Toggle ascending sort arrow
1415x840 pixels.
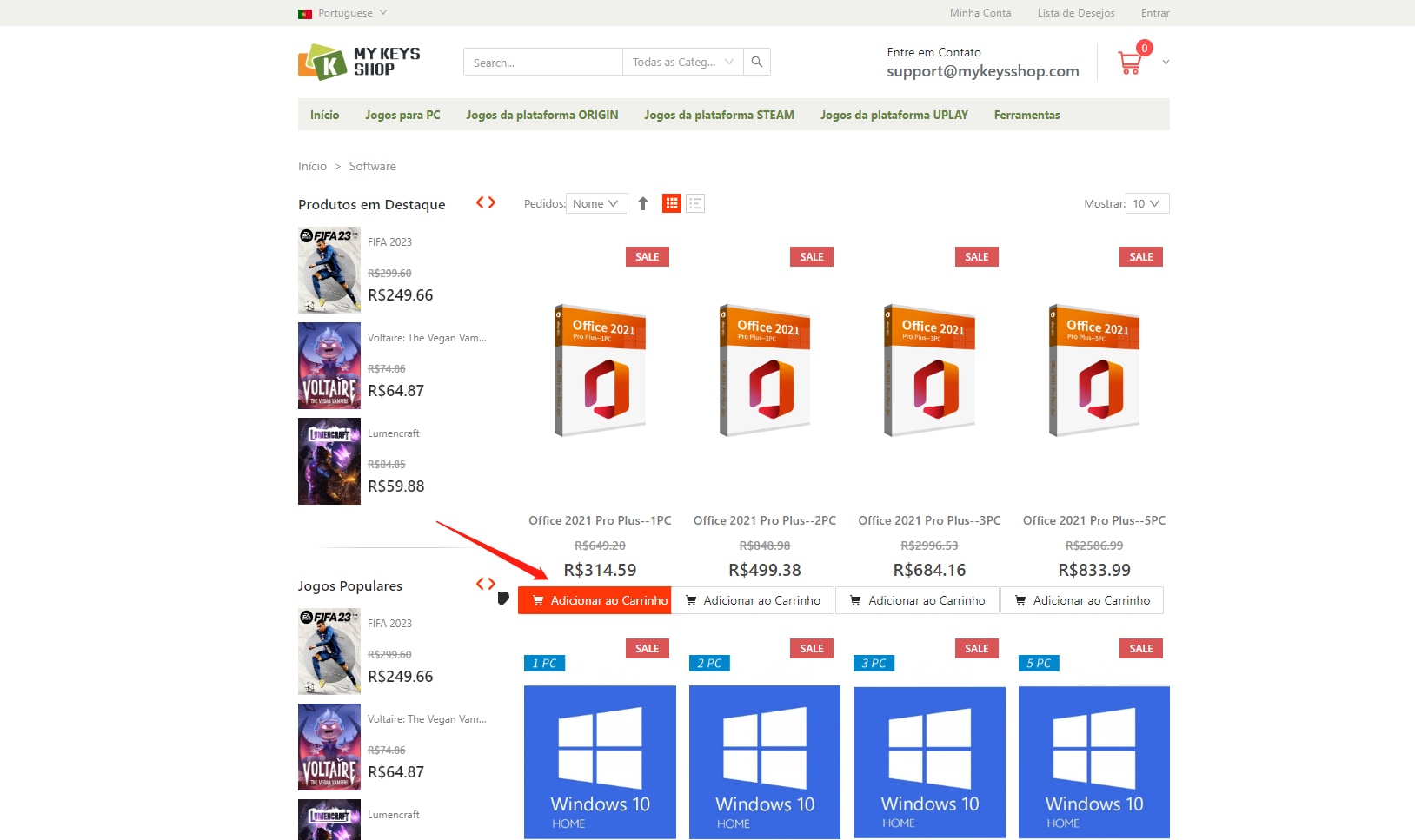[643, 203]
